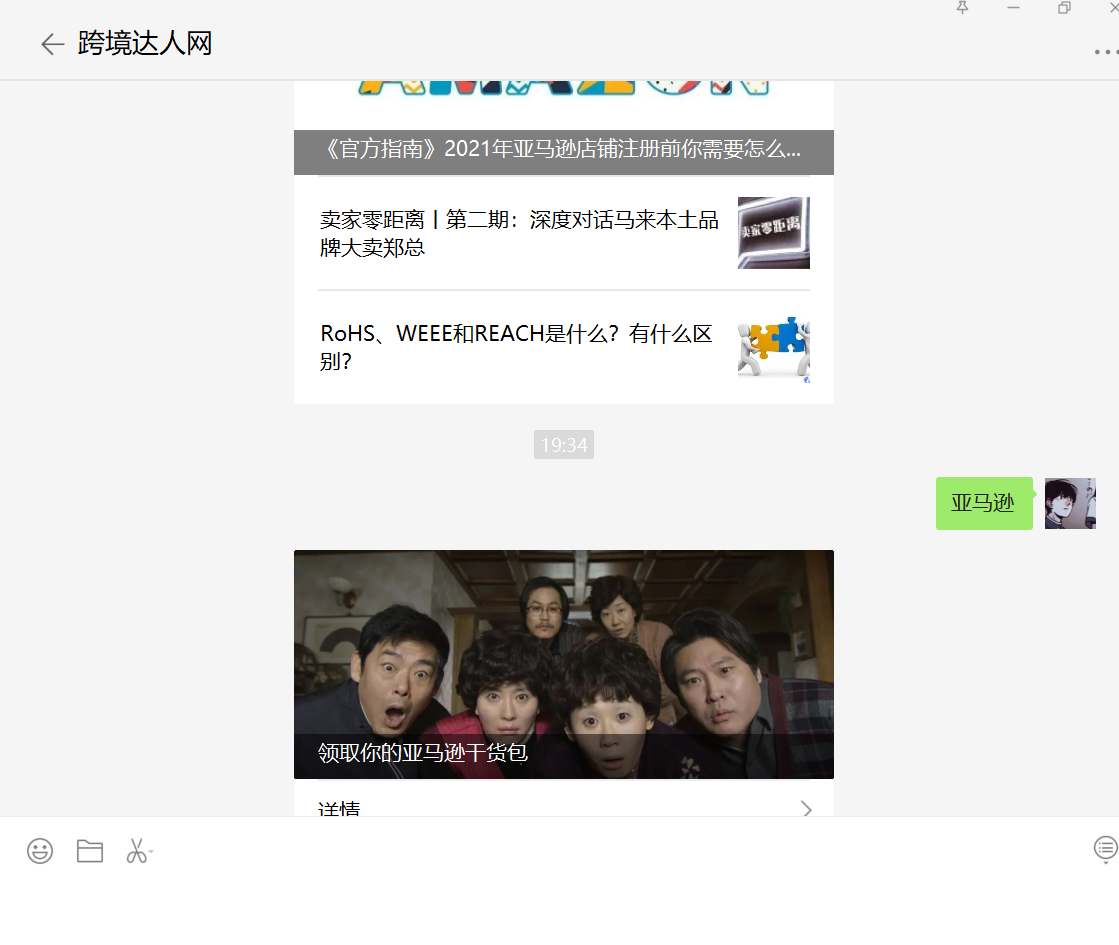Image resolution: width=1119 pixels, height=945 pixels.
Task: Pin the chat window on top
Action: coord(962,8)
